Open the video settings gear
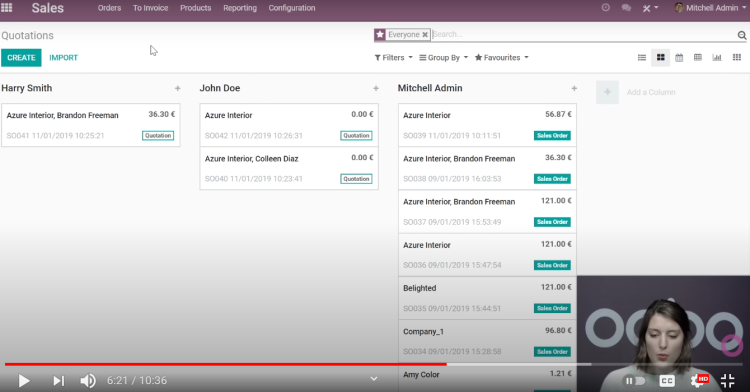This screenshot has height=392, width=750. [x=699, y=381]
